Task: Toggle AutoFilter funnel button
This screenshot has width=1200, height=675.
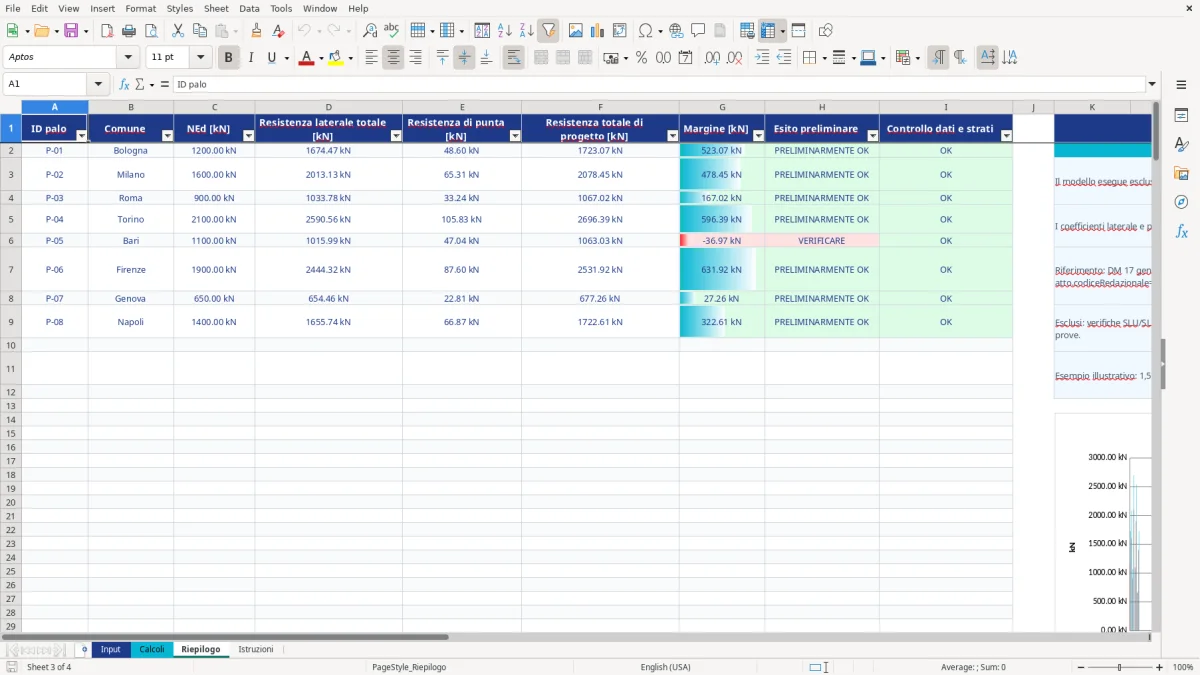Action: (549, 31)
